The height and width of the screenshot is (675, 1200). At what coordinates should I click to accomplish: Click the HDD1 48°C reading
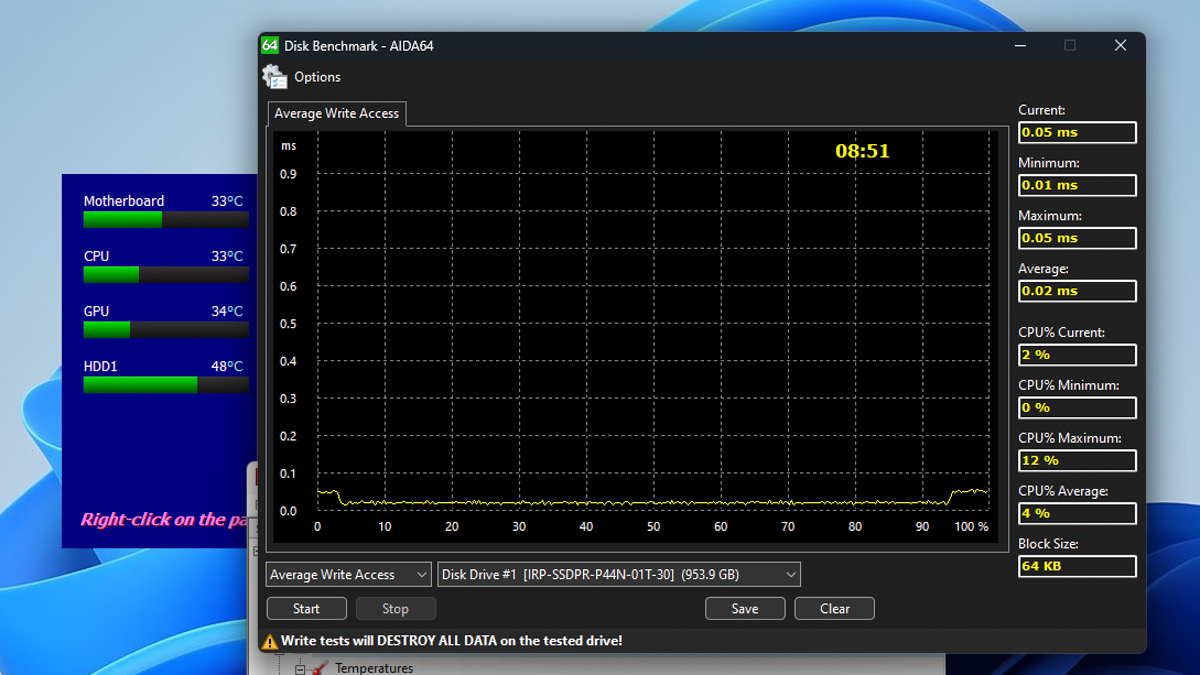227,366
